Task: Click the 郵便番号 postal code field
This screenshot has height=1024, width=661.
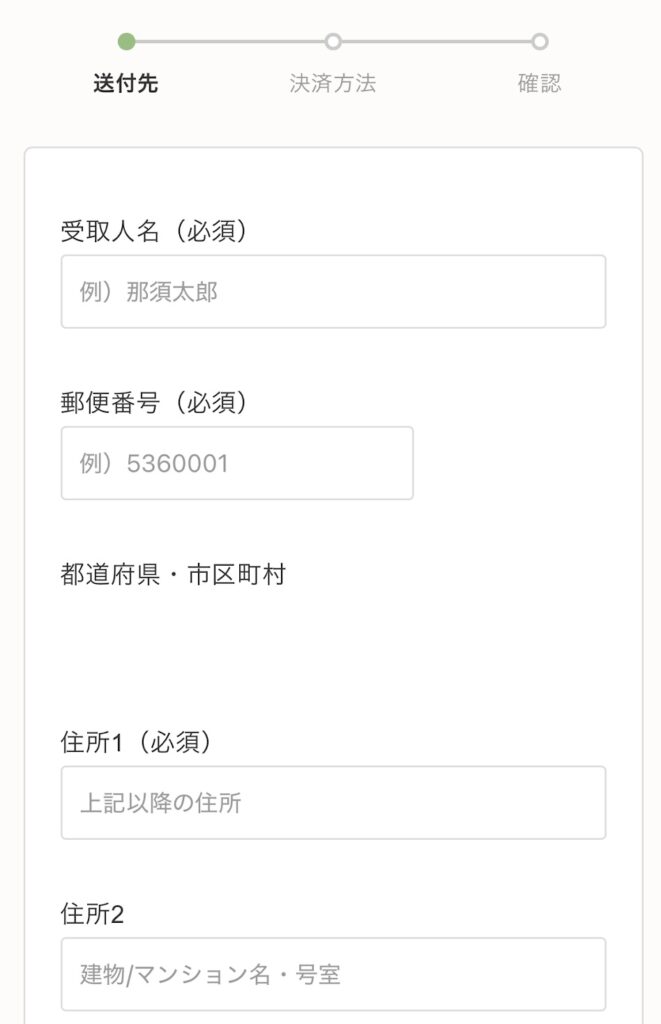Action: point(237,463)
